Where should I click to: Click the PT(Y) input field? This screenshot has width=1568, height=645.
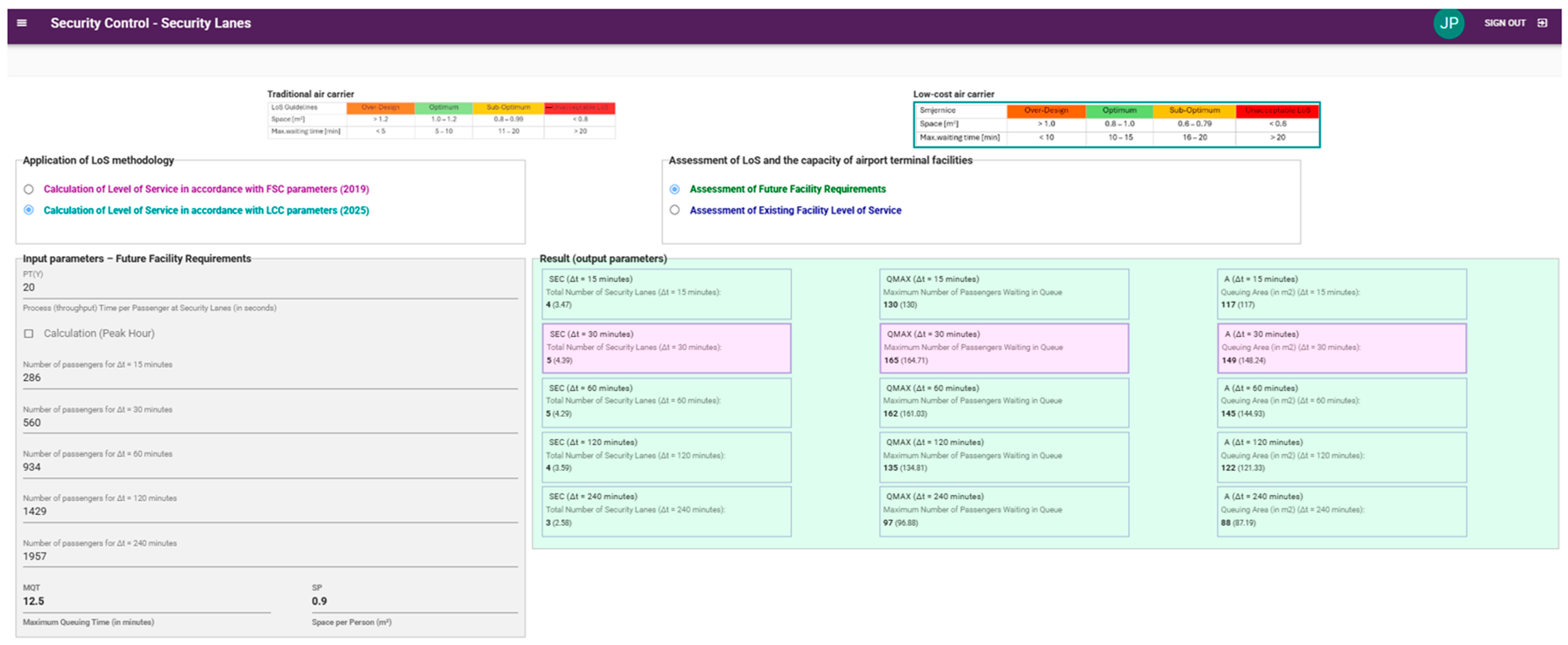pyautogui.click(x=268, y=287)
